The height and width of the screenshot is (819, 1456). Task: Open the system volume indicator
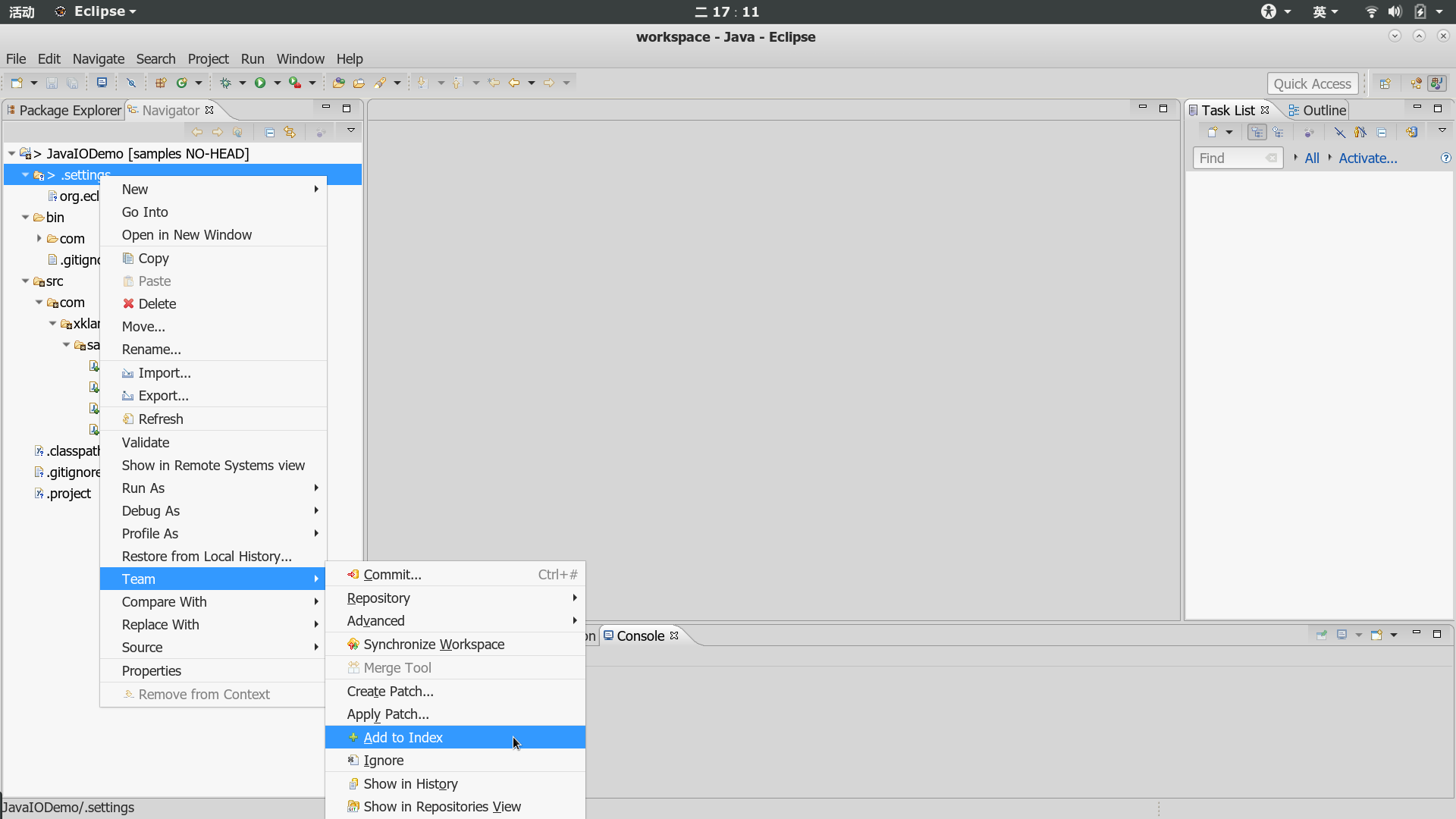(x=1395, y=11)
